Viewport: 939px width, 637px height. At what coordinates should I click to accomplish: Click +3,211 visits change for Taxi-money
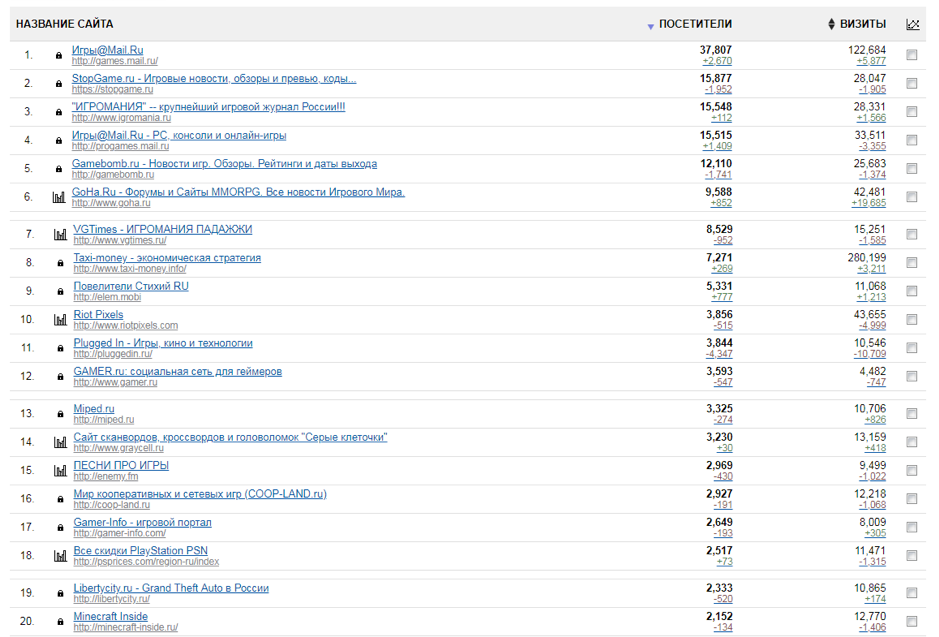pyautogui.click(x=871, y=269)
